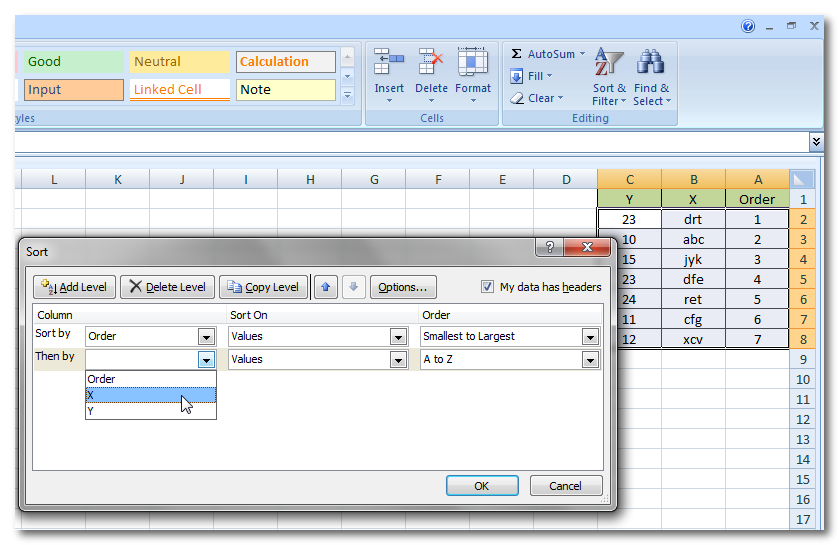Move sort level up with arrow
The width and height of the screenshot is (839, 545).
tap(326, 287)
